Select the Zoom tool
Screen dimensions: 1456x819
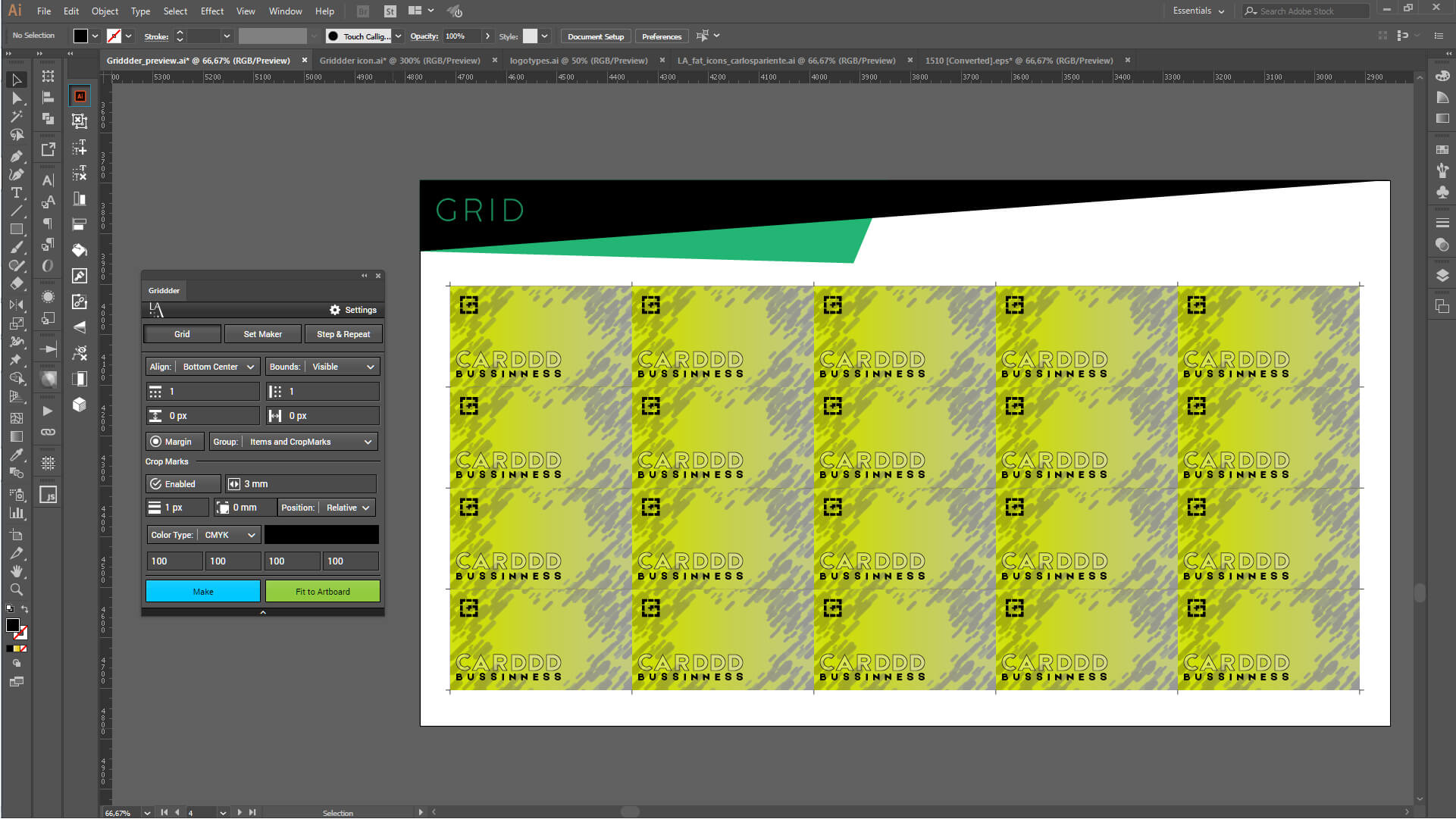(17, 589)
